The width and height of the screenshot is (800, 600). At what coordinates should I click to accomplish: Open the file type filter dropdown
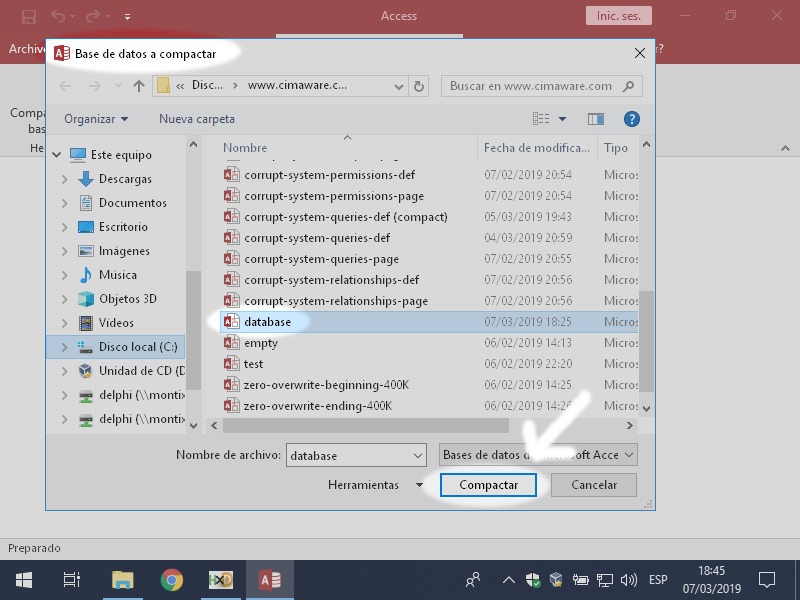[x=537, y=455]
